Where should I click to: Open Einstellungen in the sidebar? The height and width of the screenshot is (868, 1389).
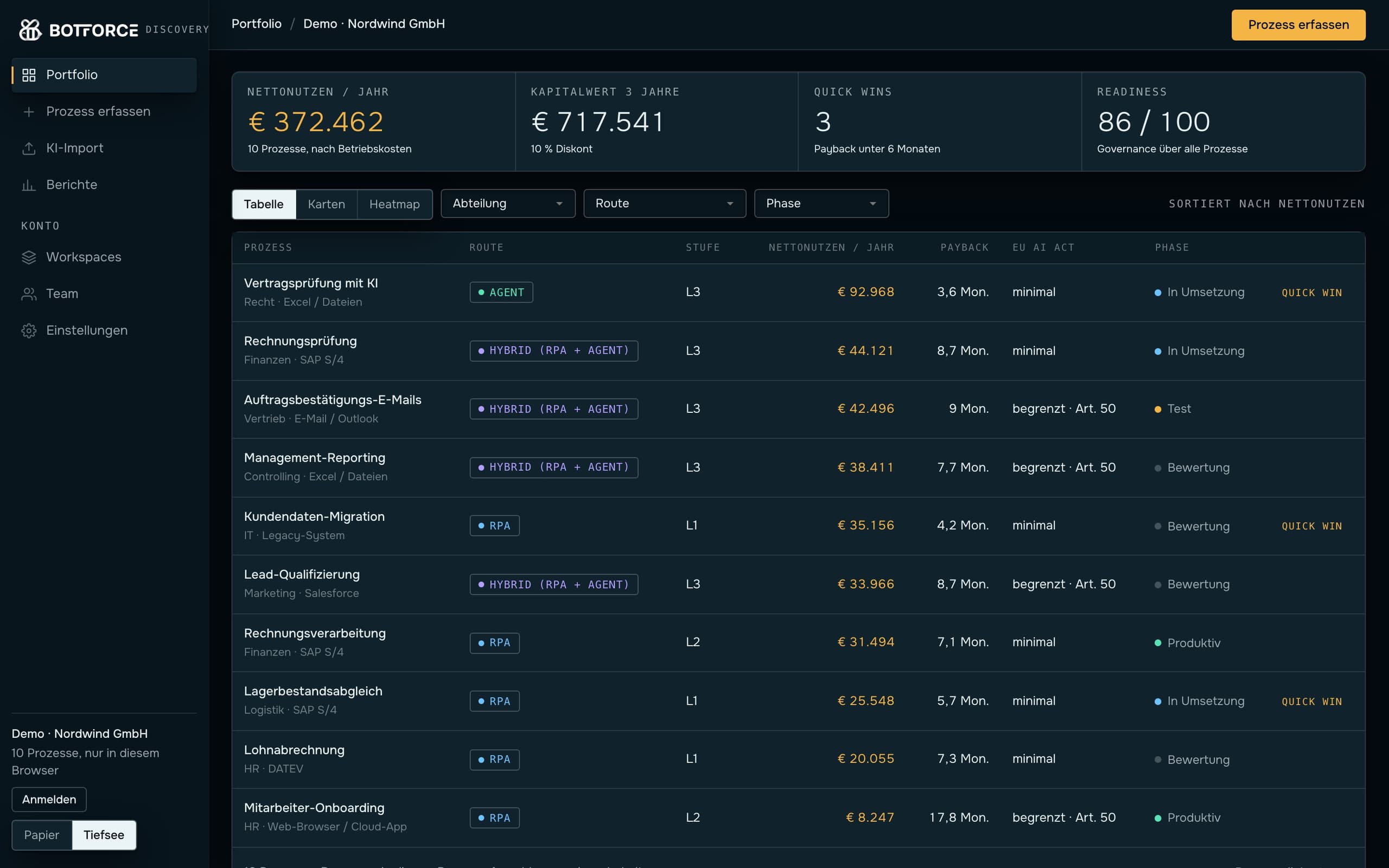104,331
